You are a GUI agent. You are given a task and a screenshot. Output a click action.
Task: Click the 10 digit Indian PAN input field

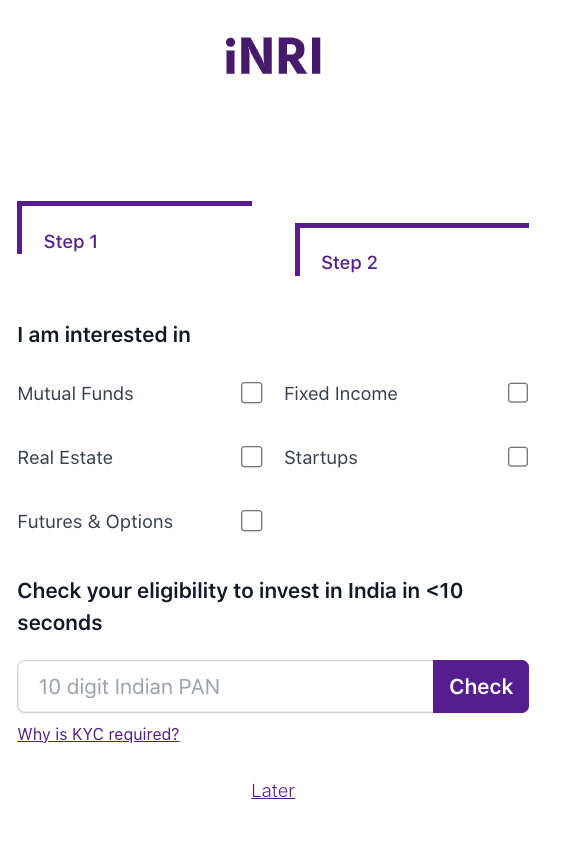(x=225, y=686)
